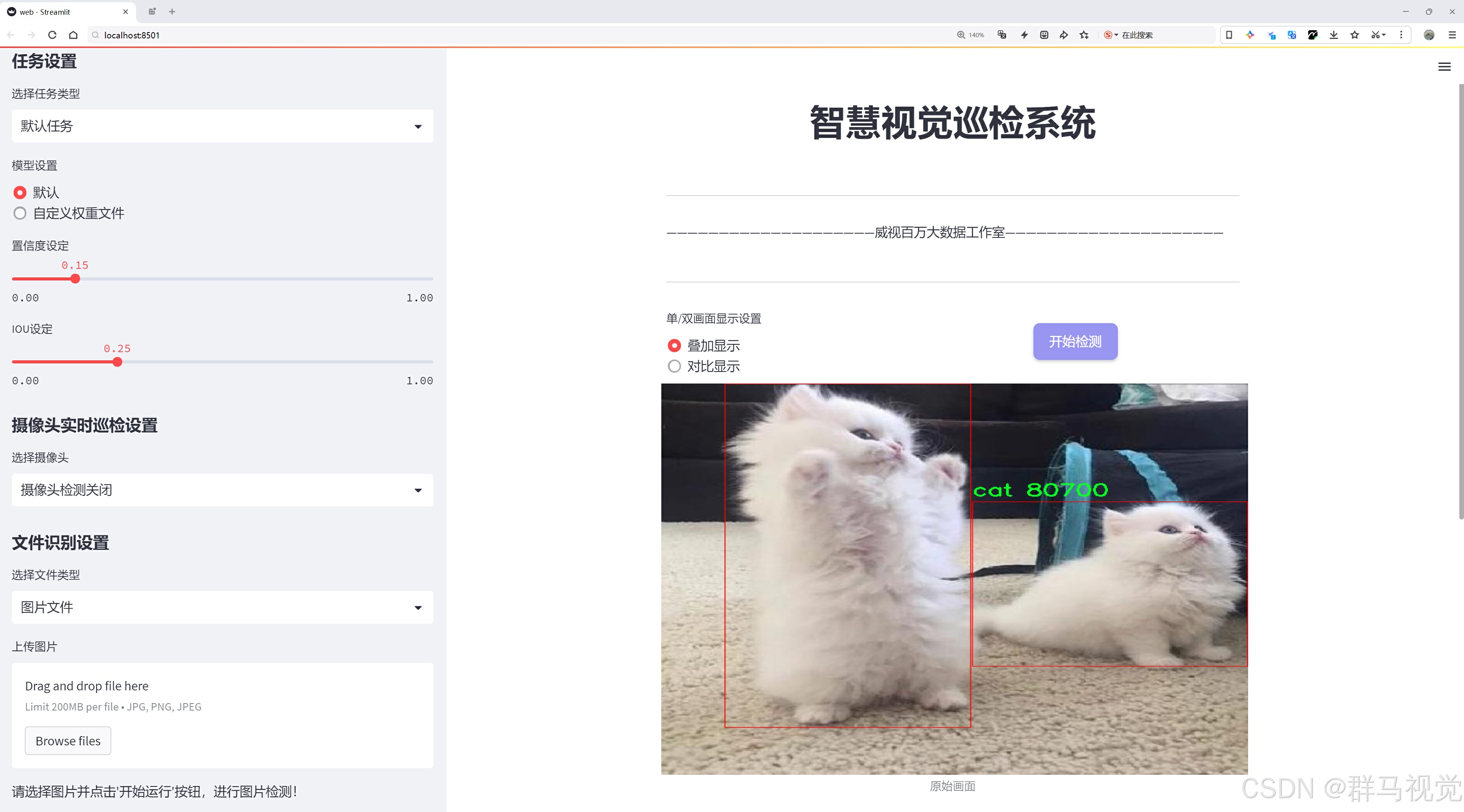Select the 对比显示 display mode
The height and width of the screenshot is (812, 1464).
pyautogui.click(x=674, y=366)
